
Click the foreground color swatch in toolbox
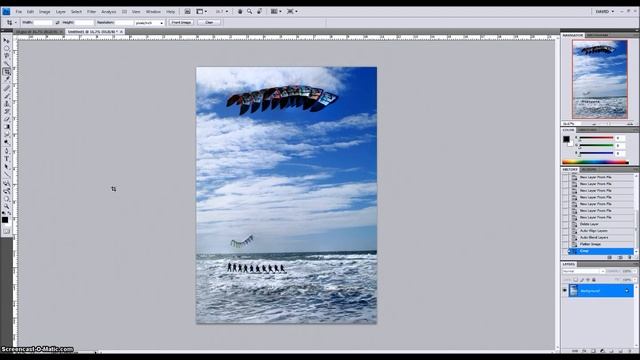click(x=5, y=220)
